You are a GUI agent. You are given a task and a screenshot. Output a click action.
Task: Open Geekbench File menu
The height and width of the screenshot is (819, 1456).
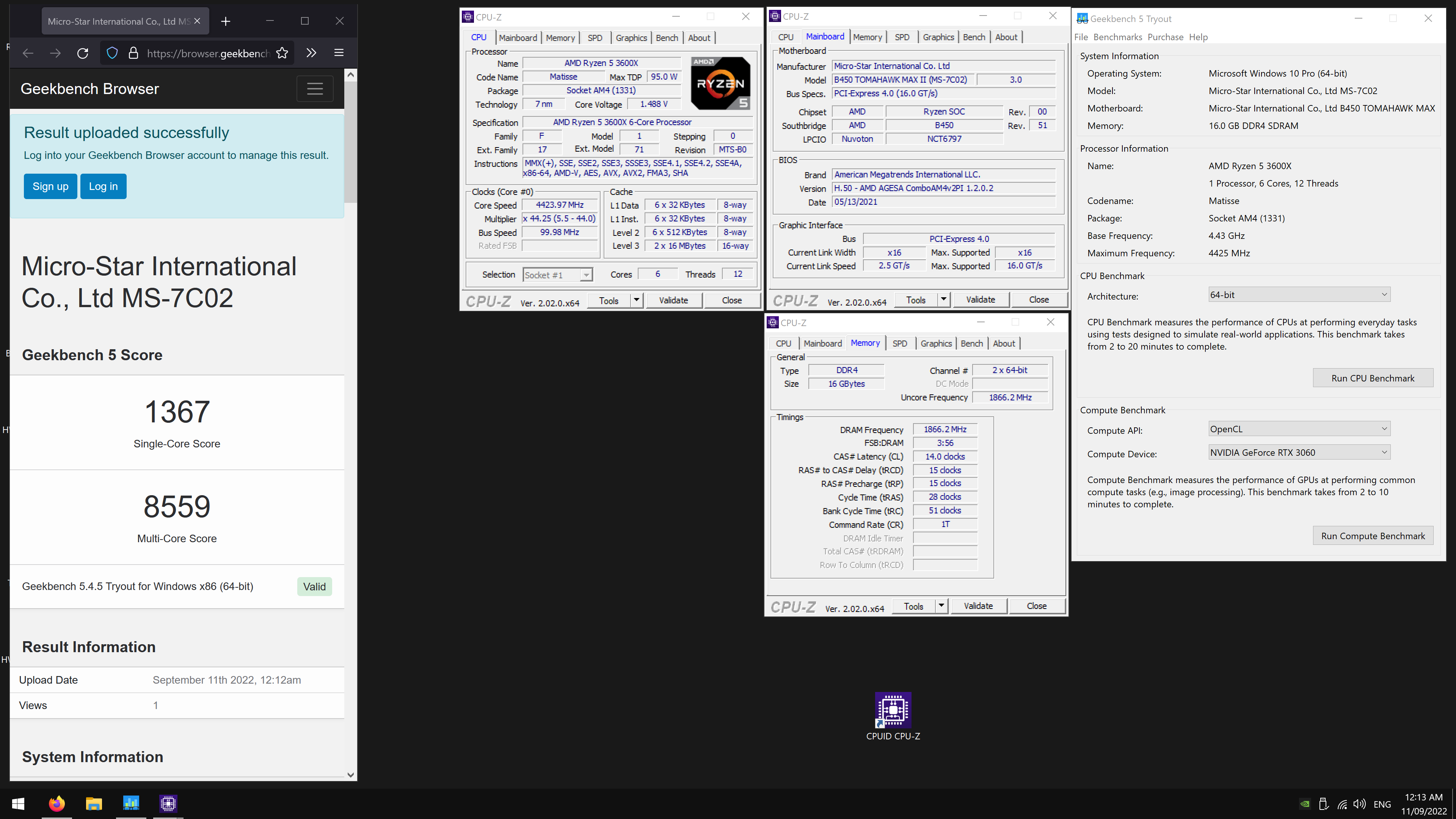[x=1081, y=37]
